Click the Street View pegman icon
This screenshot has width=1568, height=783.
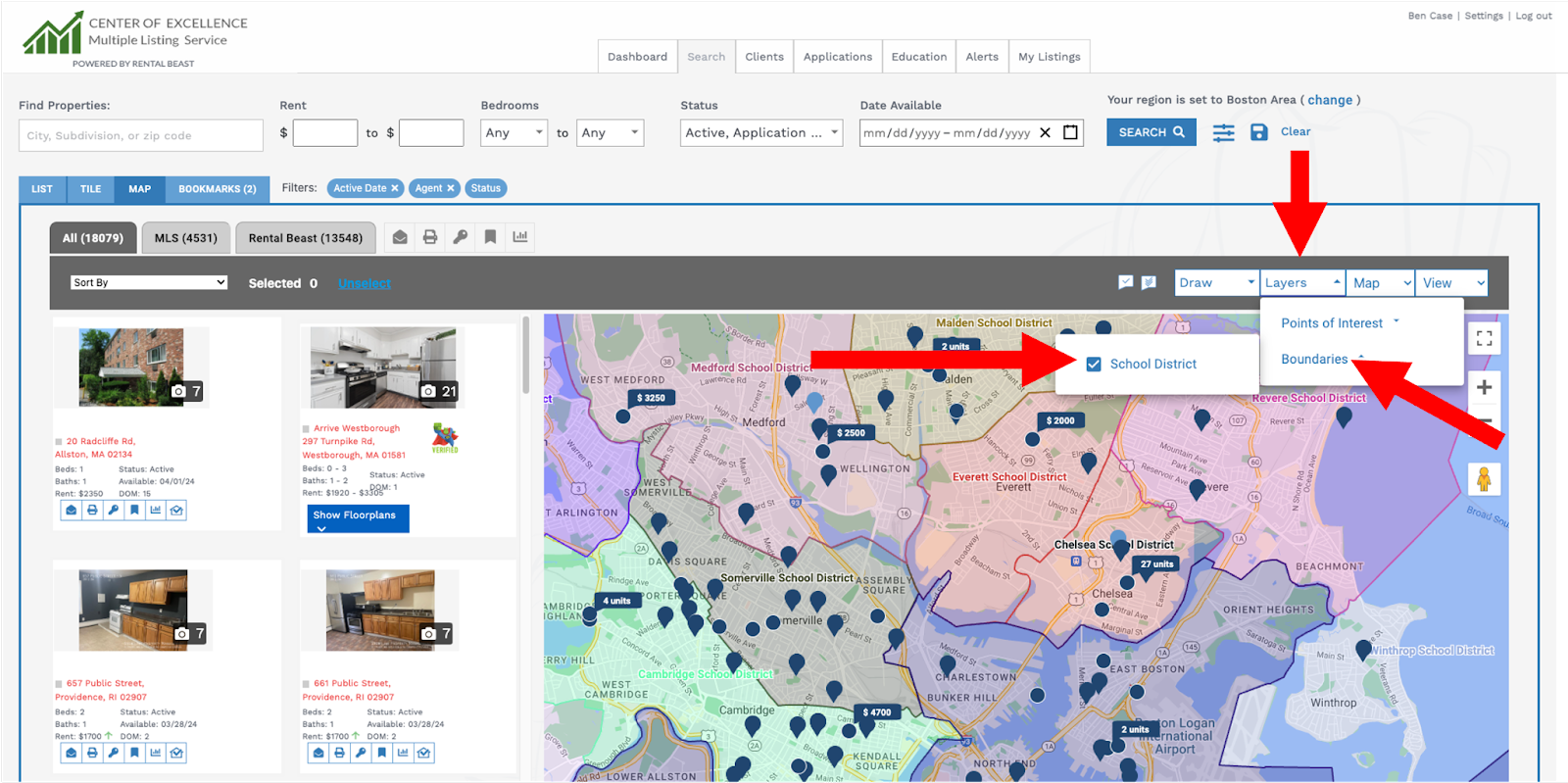pos(1484,479)
